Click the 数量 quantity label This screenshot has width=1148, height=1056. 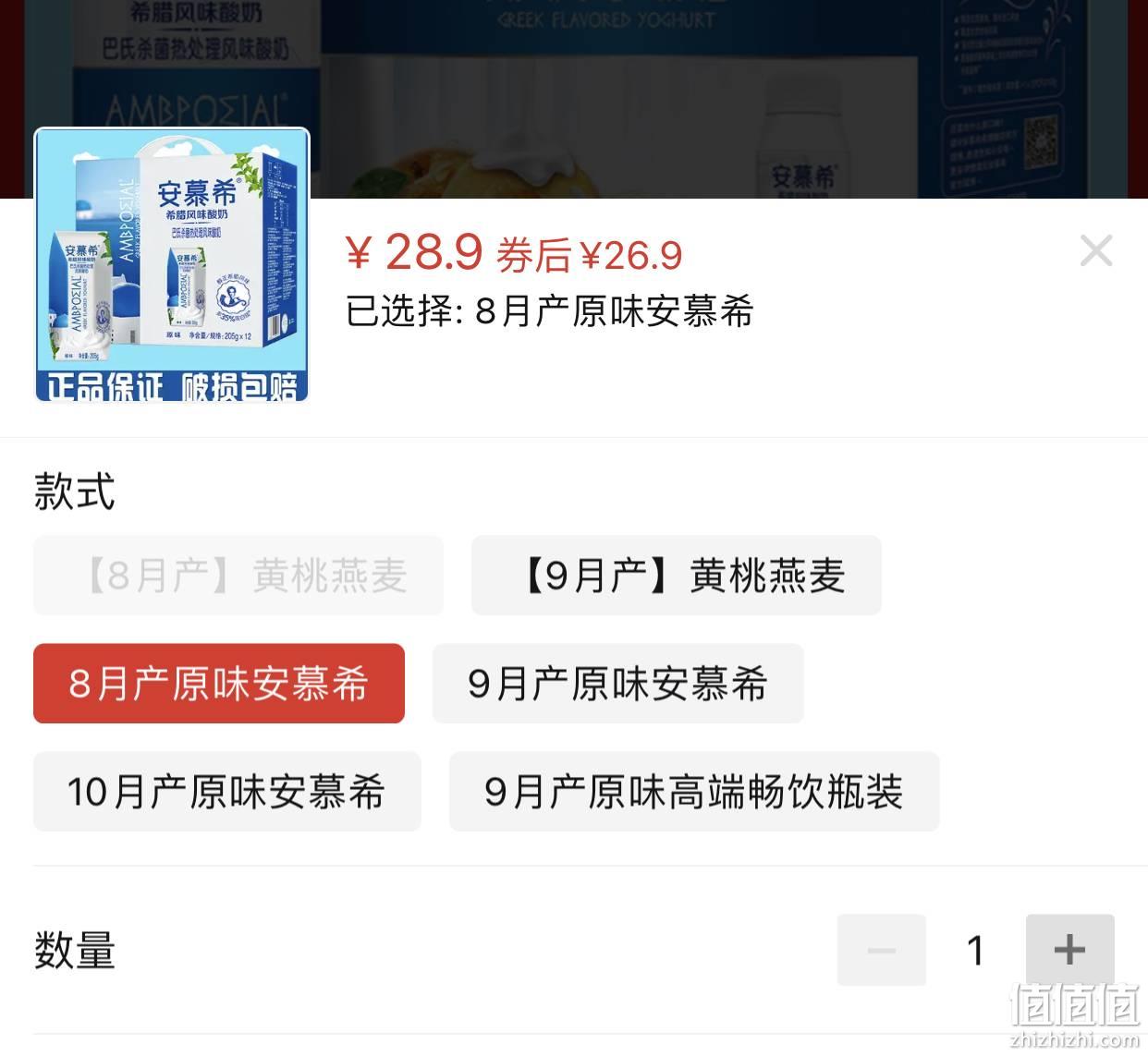75,951
